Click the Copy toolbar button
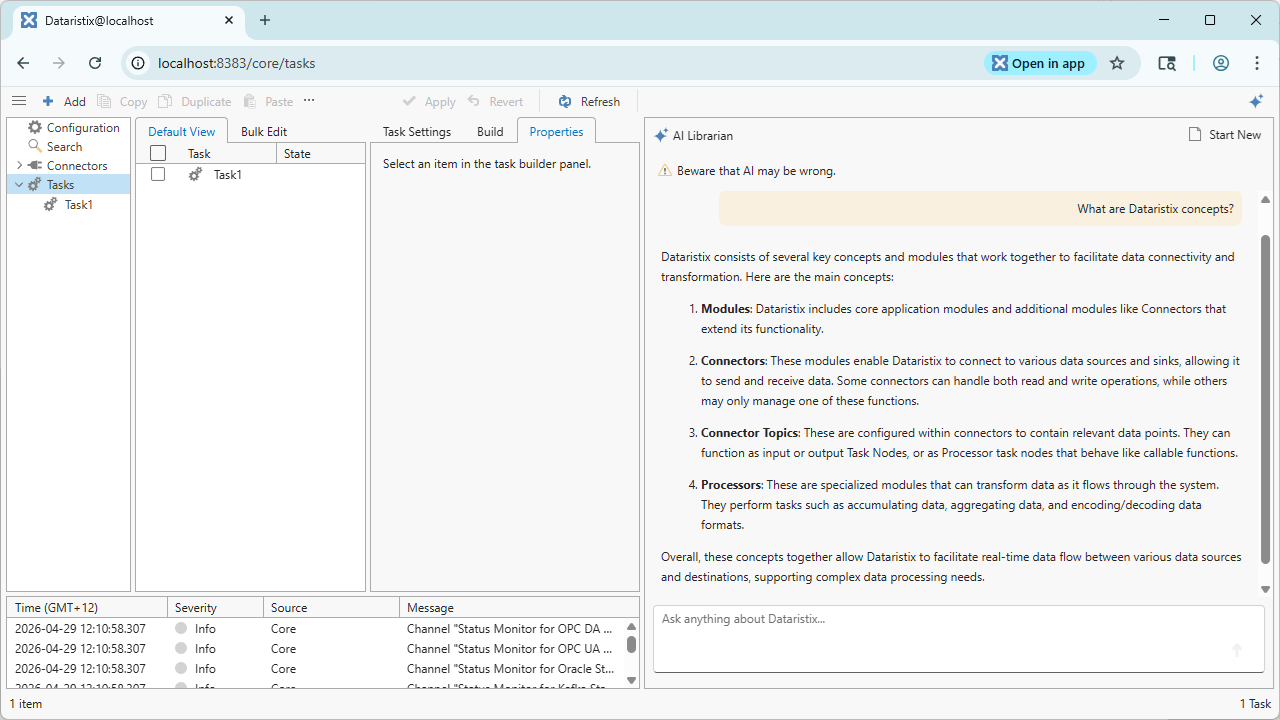 click(122, 101)
